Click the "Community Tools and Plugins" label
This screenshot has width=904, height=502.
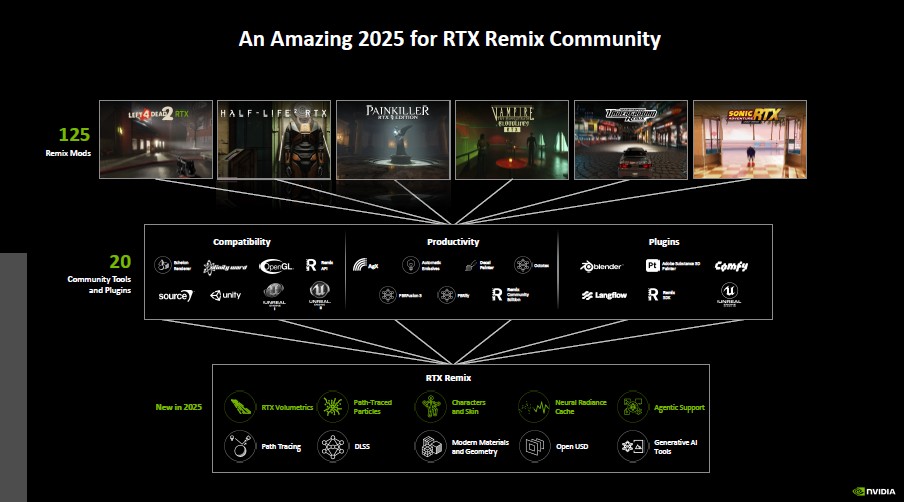(99, 285)
